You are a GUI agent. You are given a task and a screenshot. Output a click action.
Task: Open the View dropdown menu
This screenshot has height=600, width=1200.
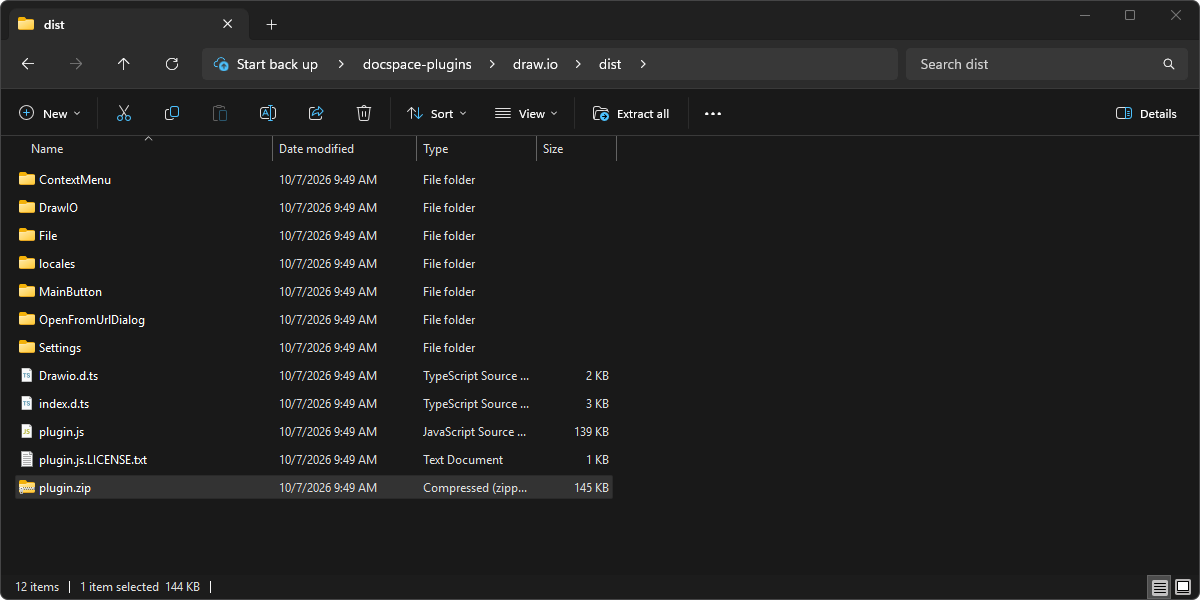point(526,113)
